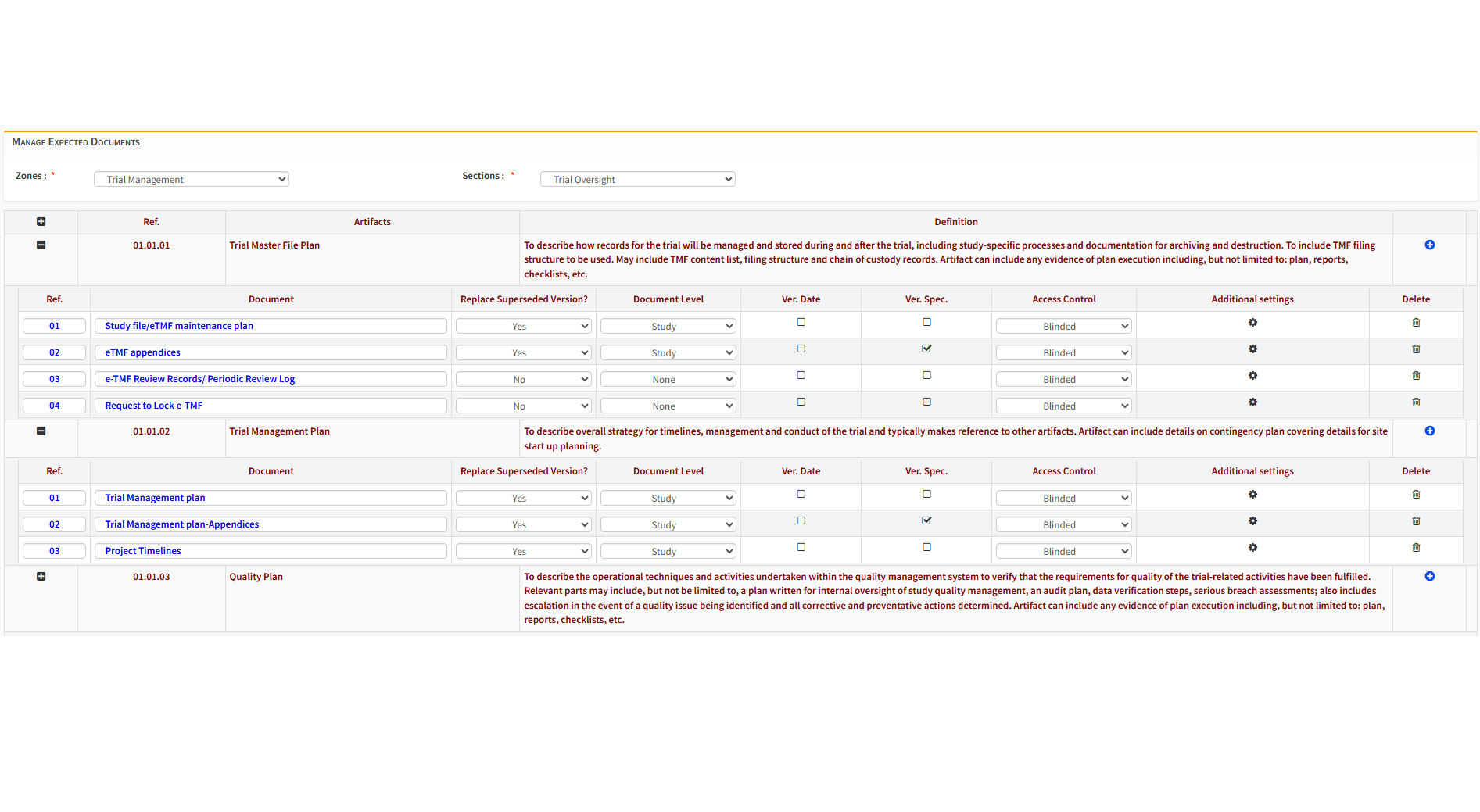Add a new document under Trial Master File Plan

click(x=1430, y=245)
